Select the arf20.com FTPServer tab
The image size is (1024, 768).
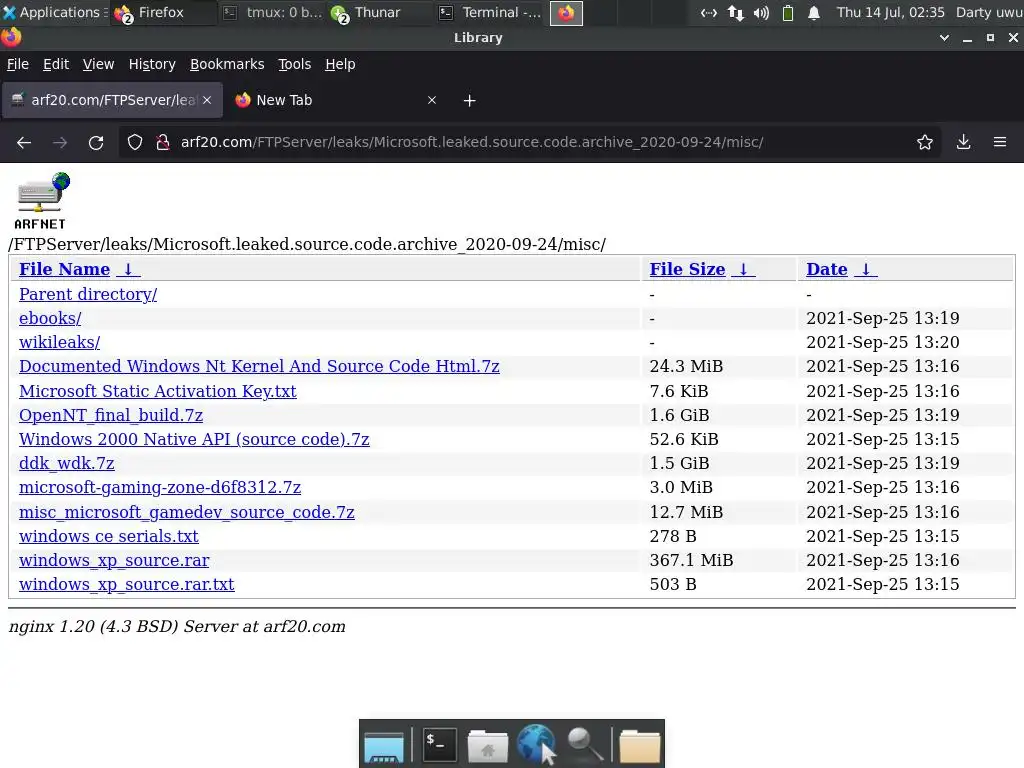click(112, 100)
